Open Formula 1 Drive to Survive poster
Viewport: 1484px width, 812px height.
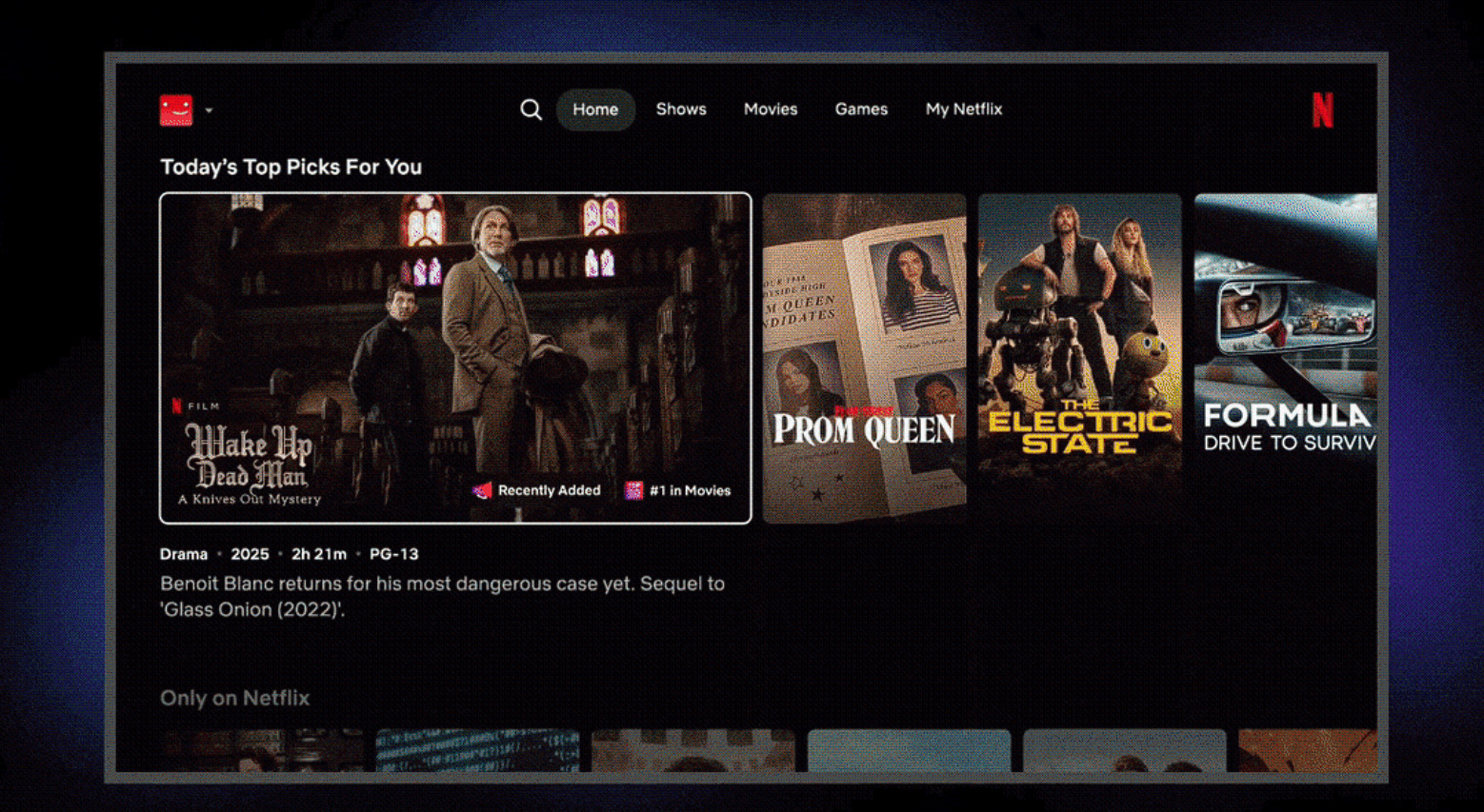pyautogui.click(x=1285, y=358)
